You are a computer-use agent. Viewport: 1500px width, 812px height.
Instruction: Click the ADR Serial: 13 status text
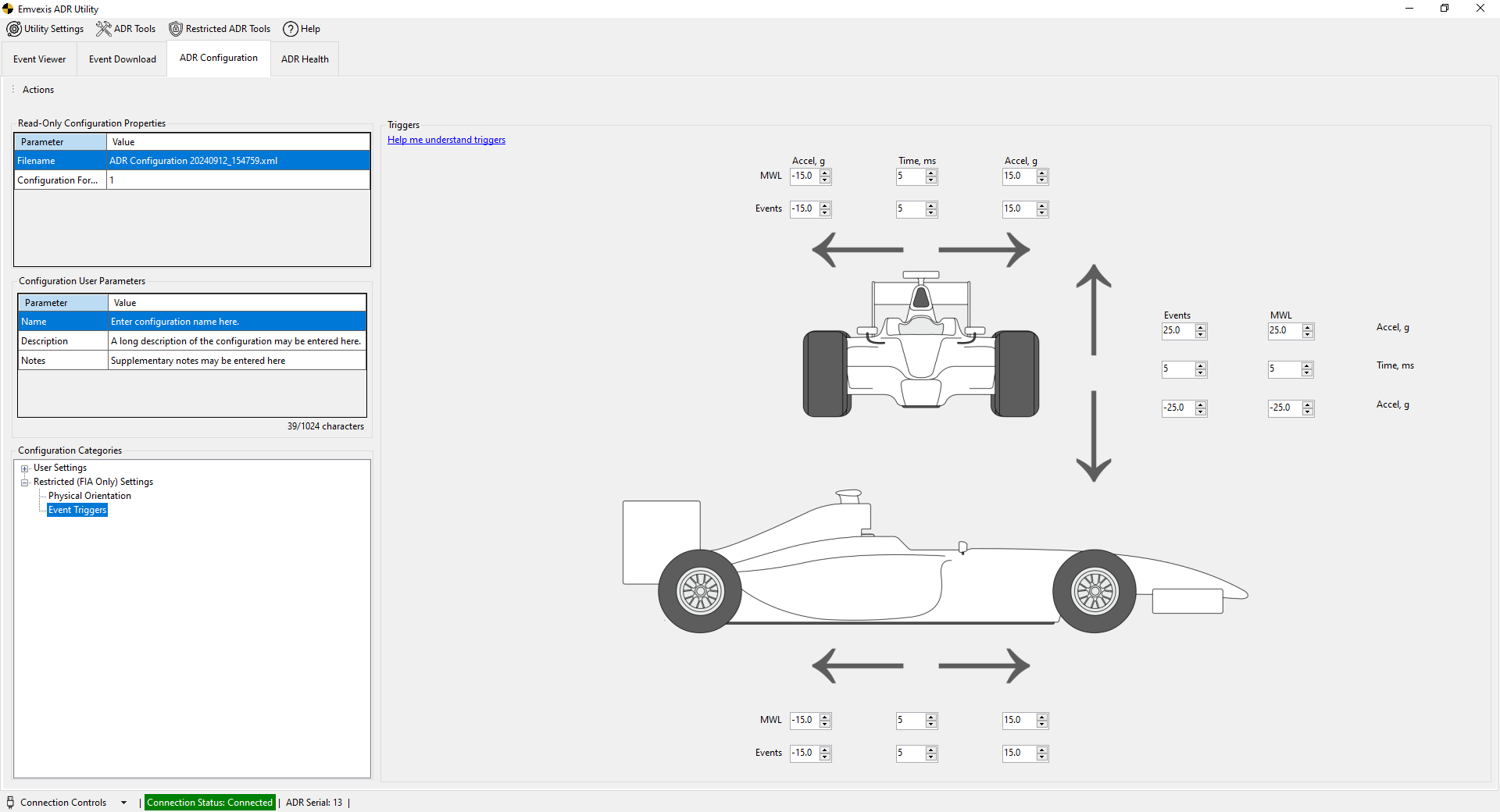[314, 803]
